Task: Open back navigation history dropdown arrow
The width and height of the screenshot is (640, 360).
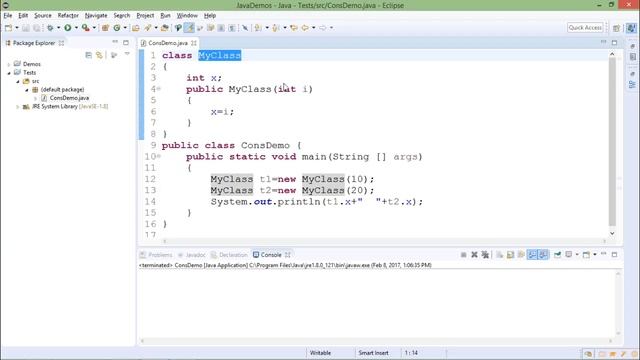Action: [x=313, y=28]
